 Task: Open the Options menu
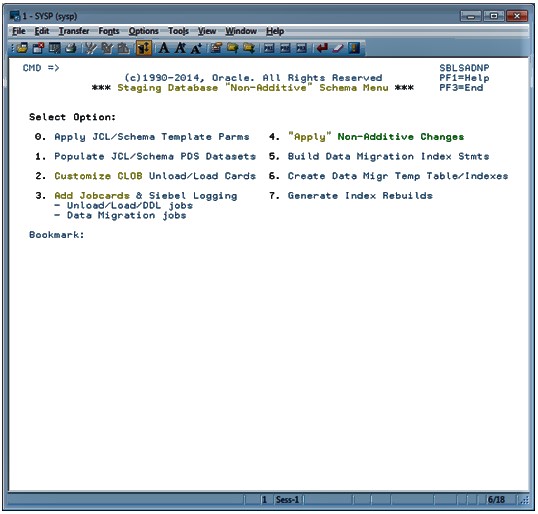point(143,31)
